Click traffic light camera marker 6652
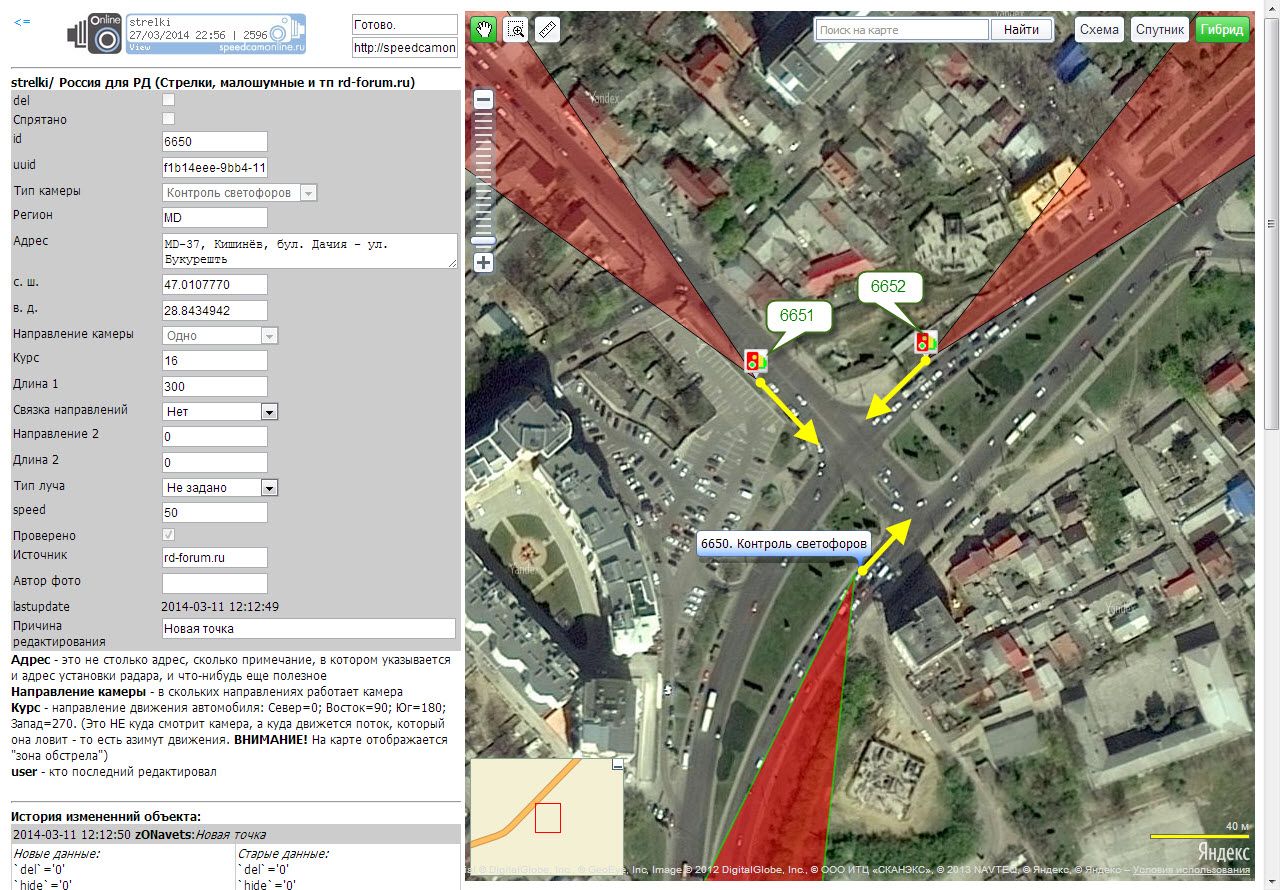 point(927,341)
